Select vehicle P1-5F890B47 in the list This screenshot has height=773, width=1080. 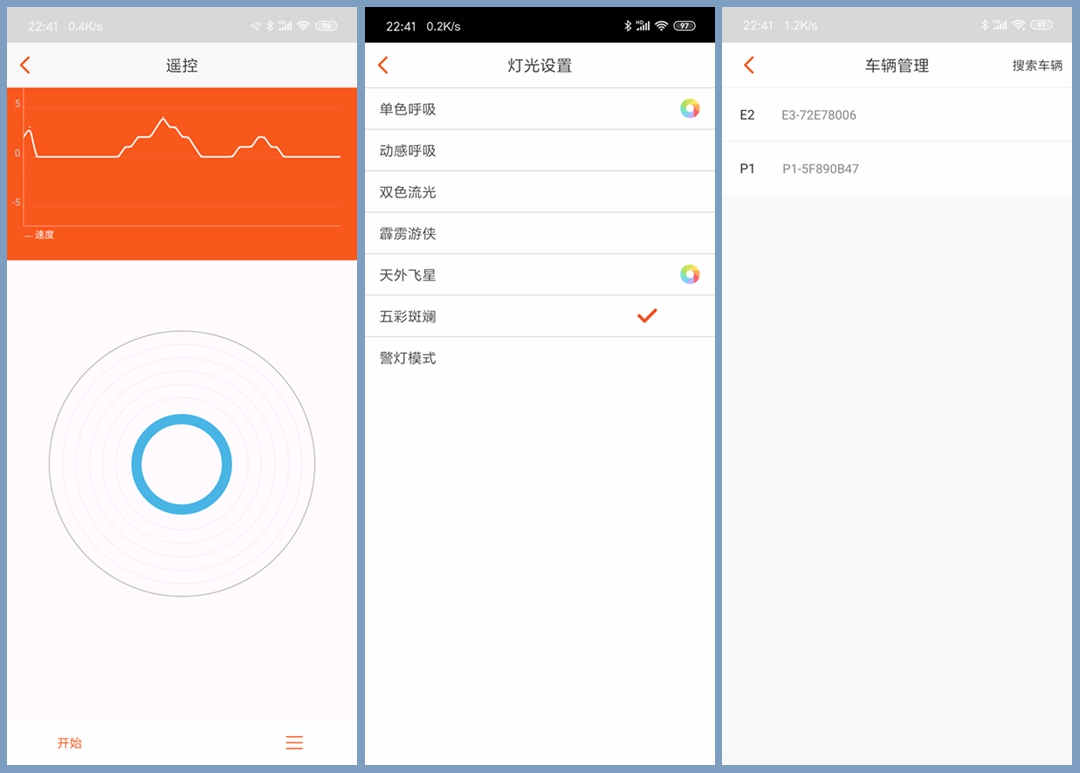852,168
